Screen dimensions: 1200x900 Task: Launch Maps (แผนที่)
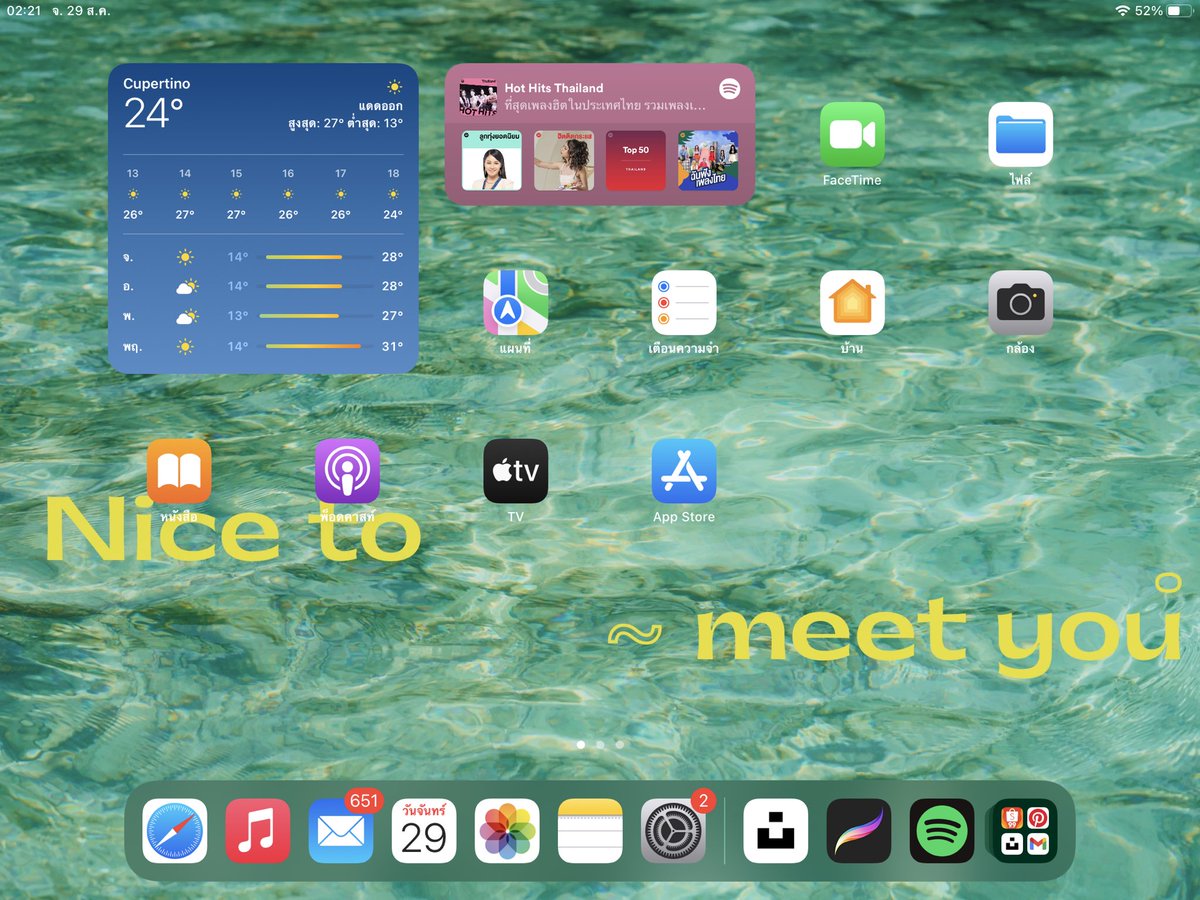pos(515,302)
